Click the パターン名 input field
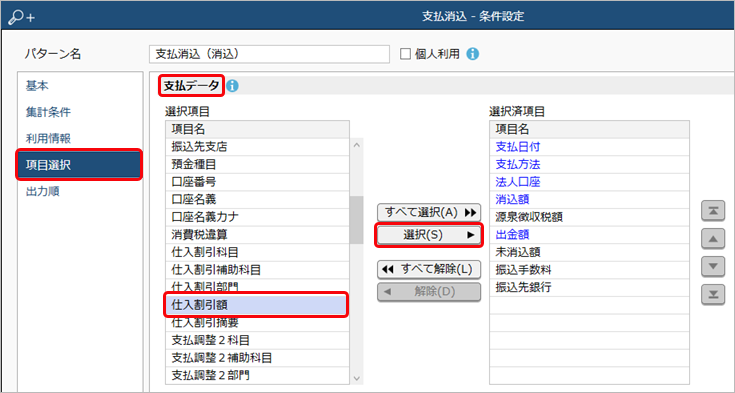Viewport: 735px width, 393px height. [270, 54]
